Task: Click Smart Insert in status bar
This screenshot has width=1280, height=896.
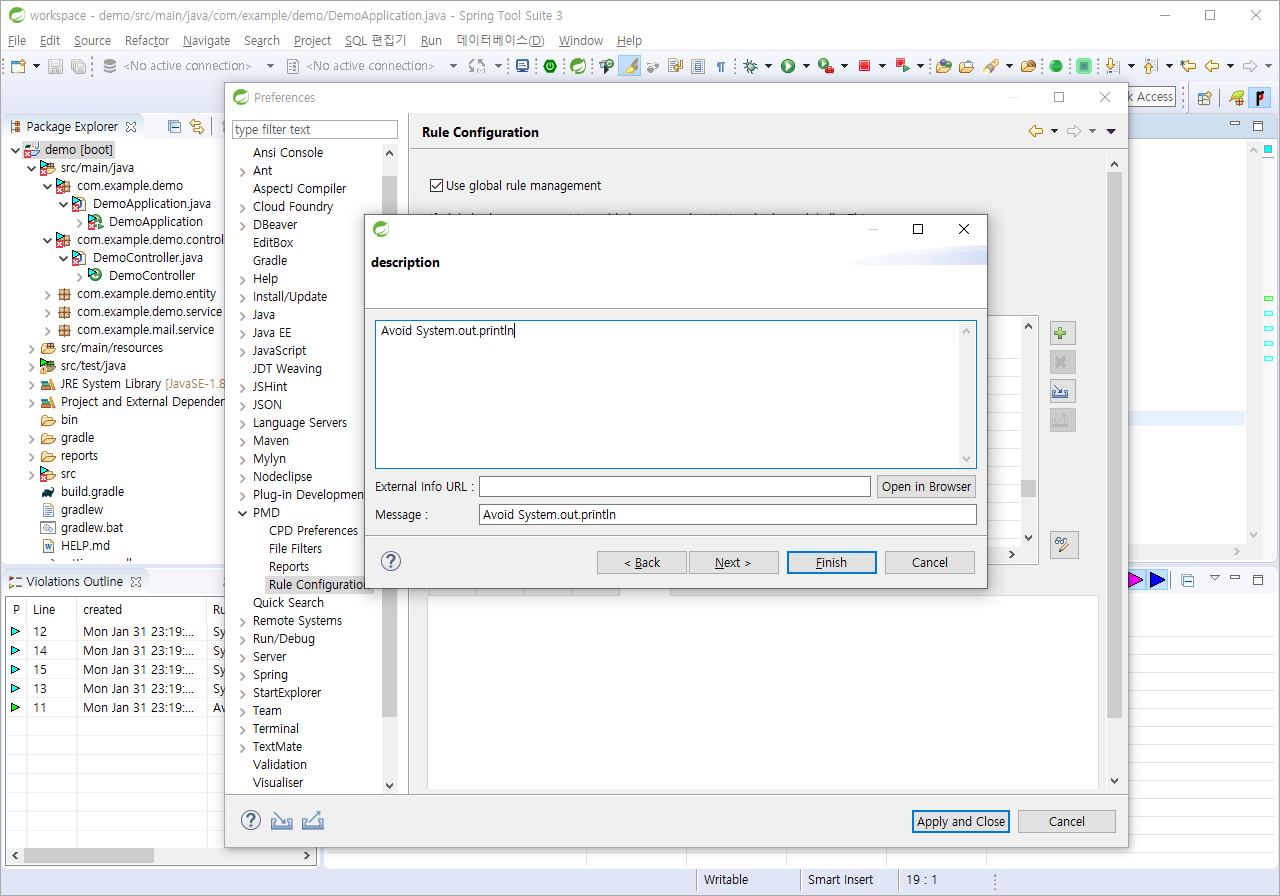Action: click(840, 880)
